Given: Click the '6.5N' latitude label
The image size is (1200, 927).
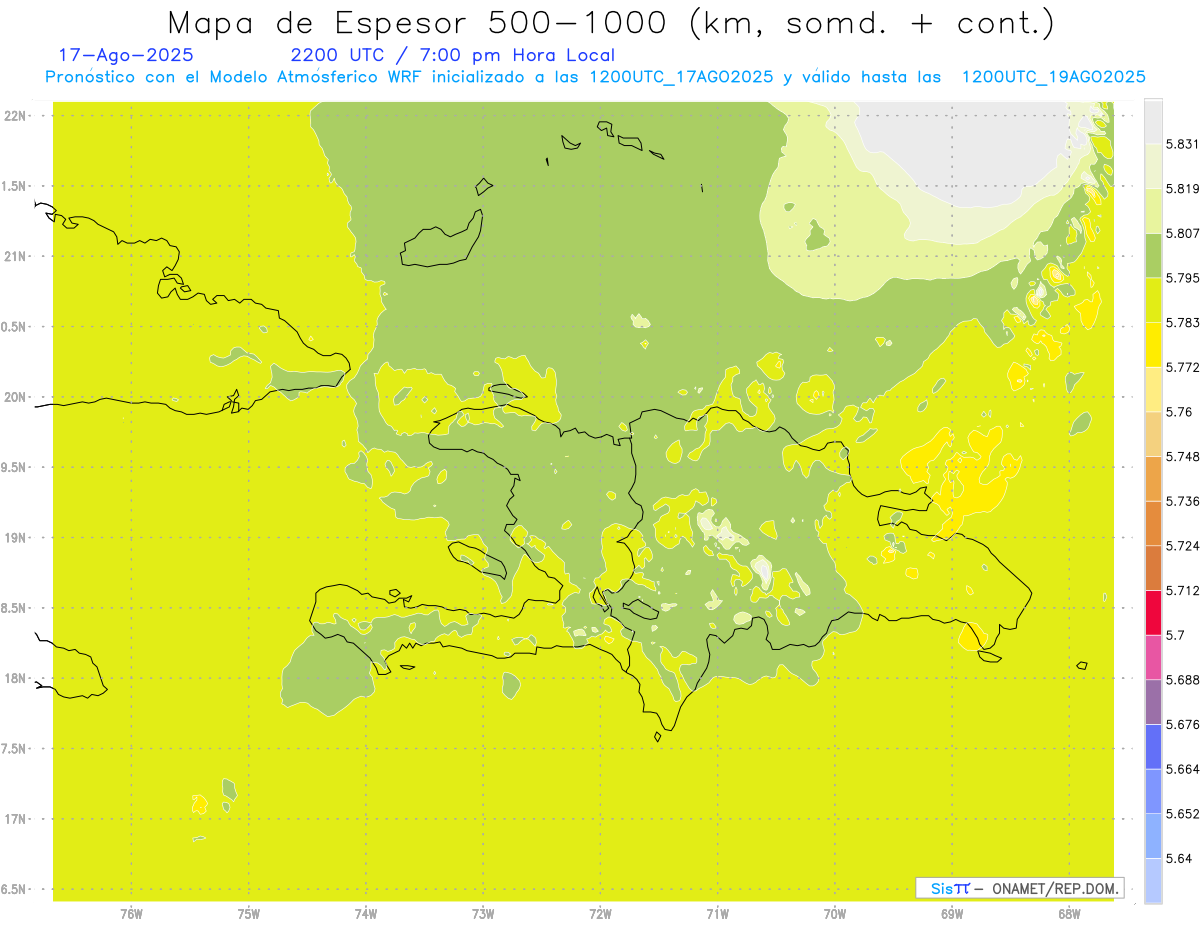Looking at the screenshot, I should [15, 889].
